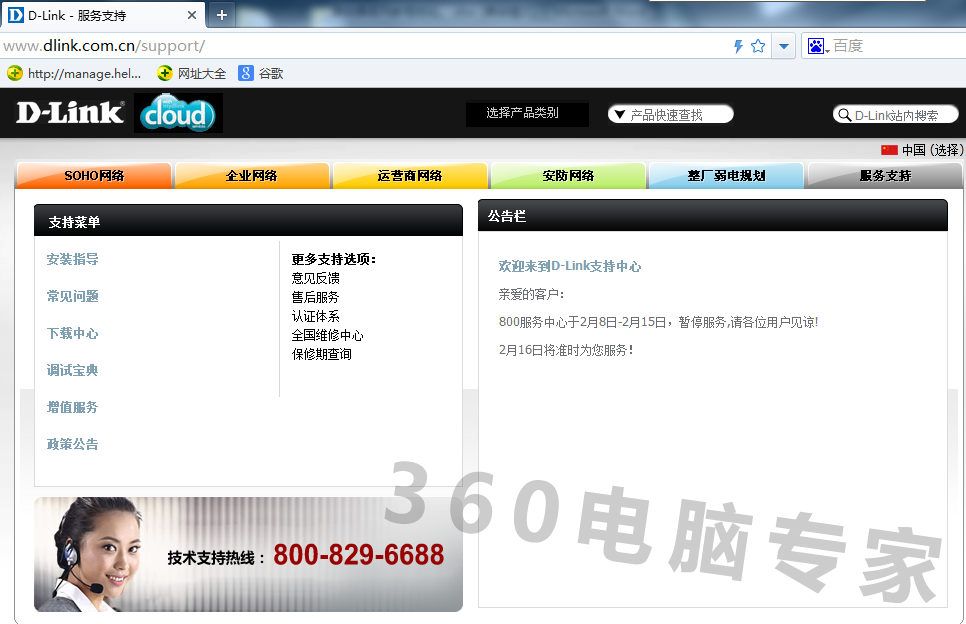Click the D-Link logo in the header
966x624 pixels.
pyautogui.click(x=70, y=113)
